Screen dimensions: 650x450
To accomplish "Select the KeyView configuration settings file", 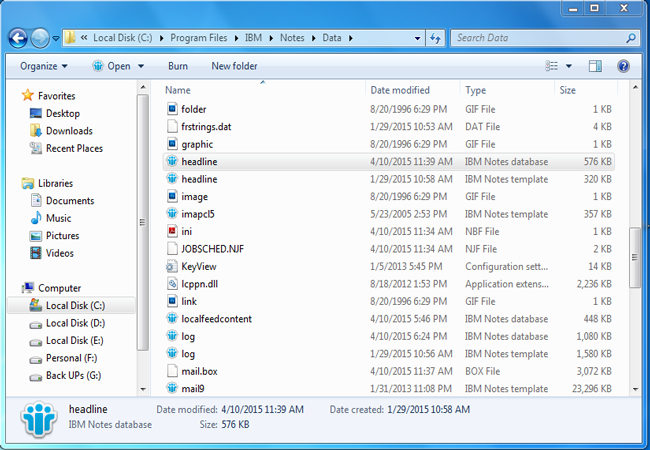I will (x=198, y=266).
